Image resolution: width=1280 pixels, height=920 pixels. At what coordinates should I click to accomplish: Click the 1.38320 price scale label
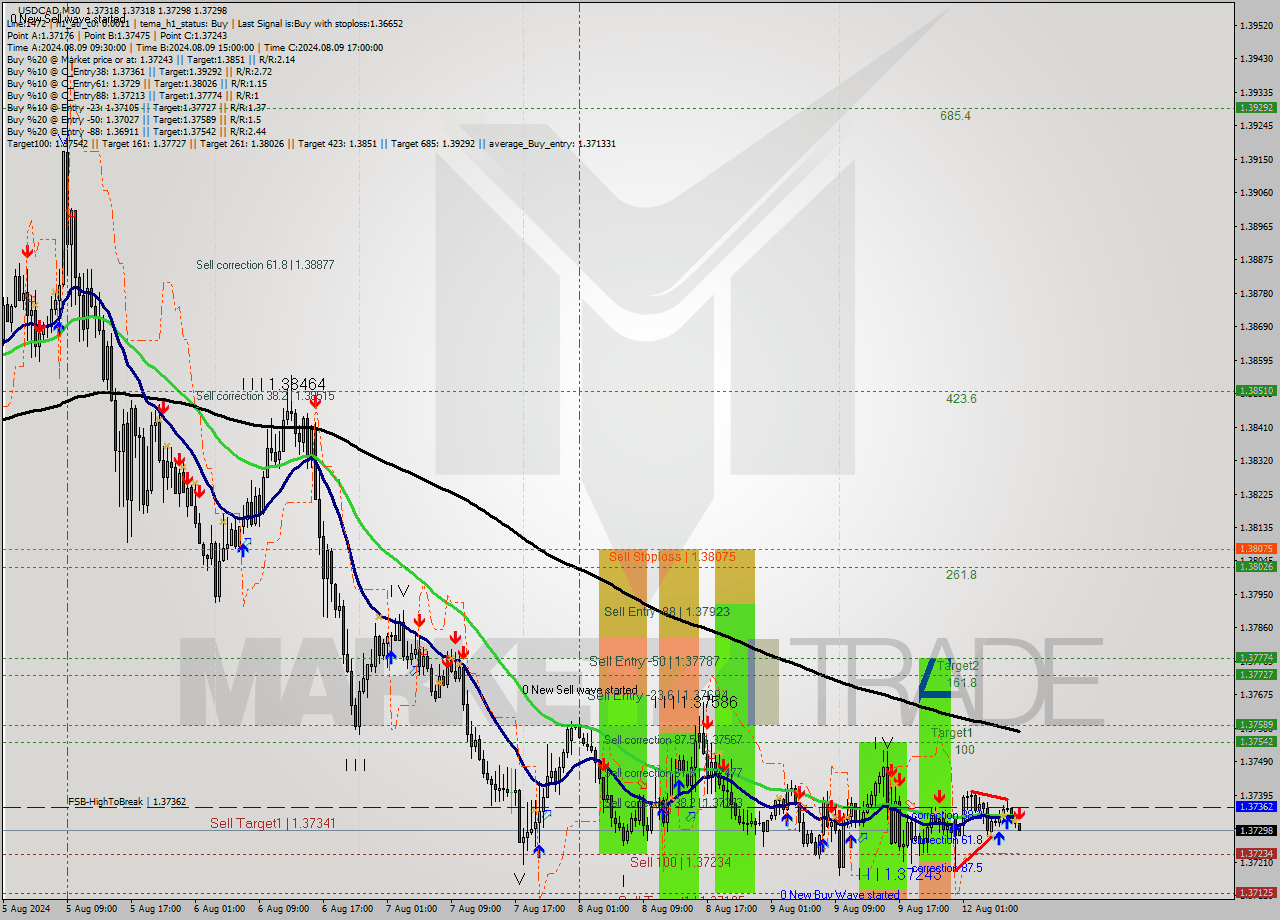coord(1255,460)
